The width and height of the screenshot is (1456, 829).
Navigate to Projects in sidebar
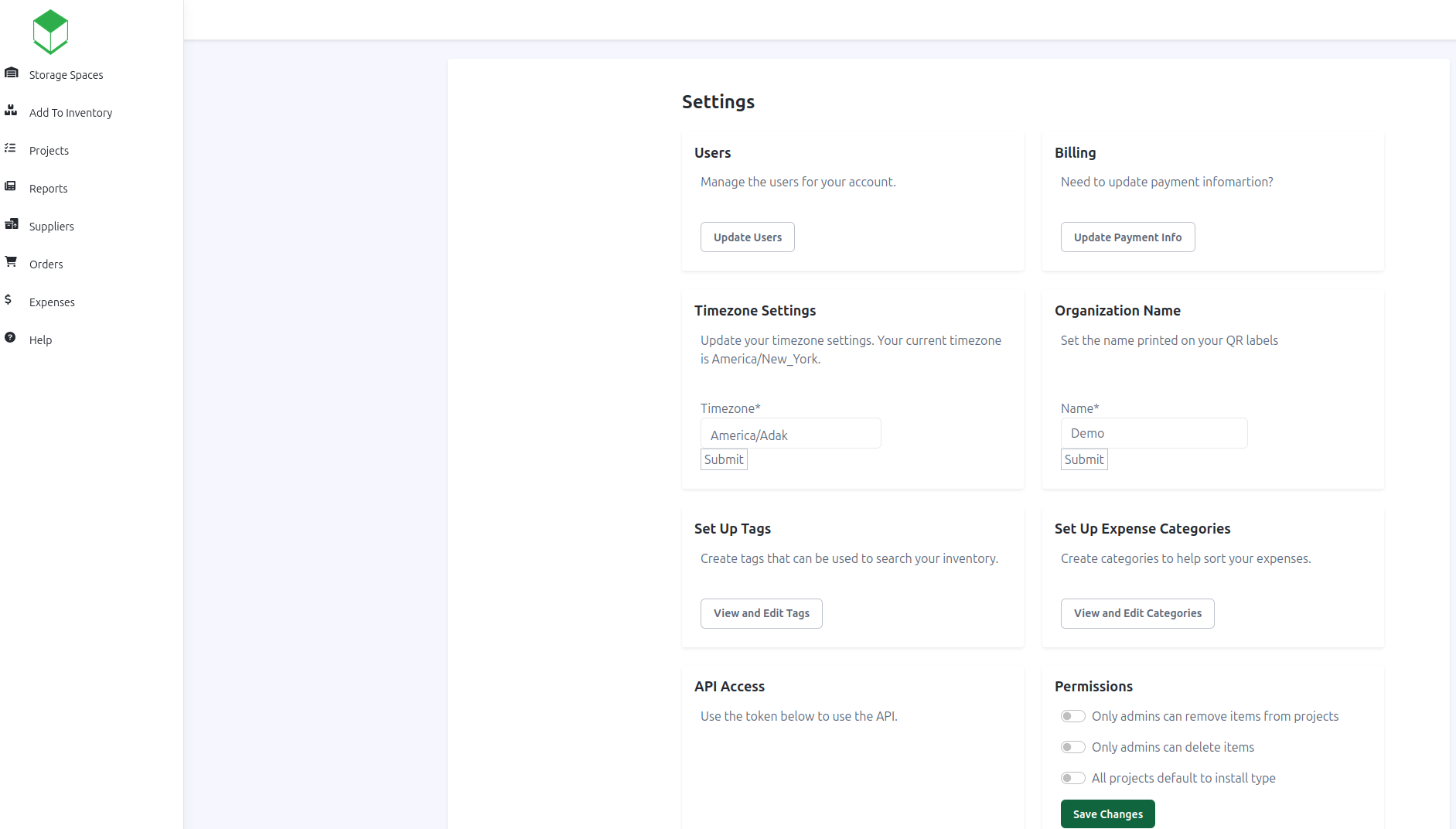(49, 151)
